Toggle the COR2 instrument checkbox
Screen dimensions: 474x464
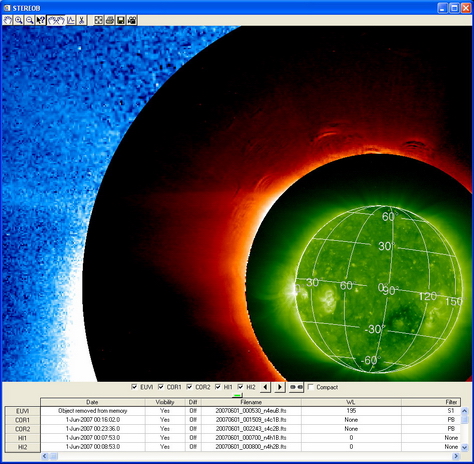tap(189, 387)
